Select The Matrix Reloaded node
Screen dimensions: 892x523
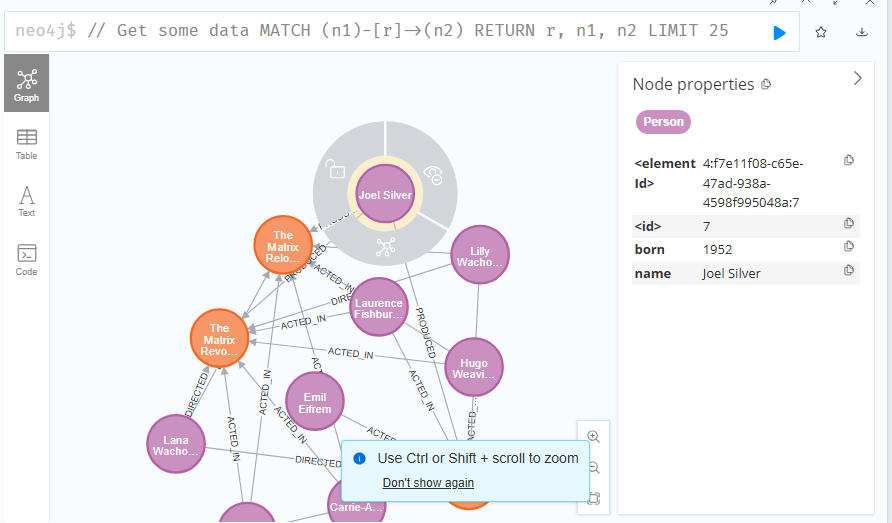(283, 245)
